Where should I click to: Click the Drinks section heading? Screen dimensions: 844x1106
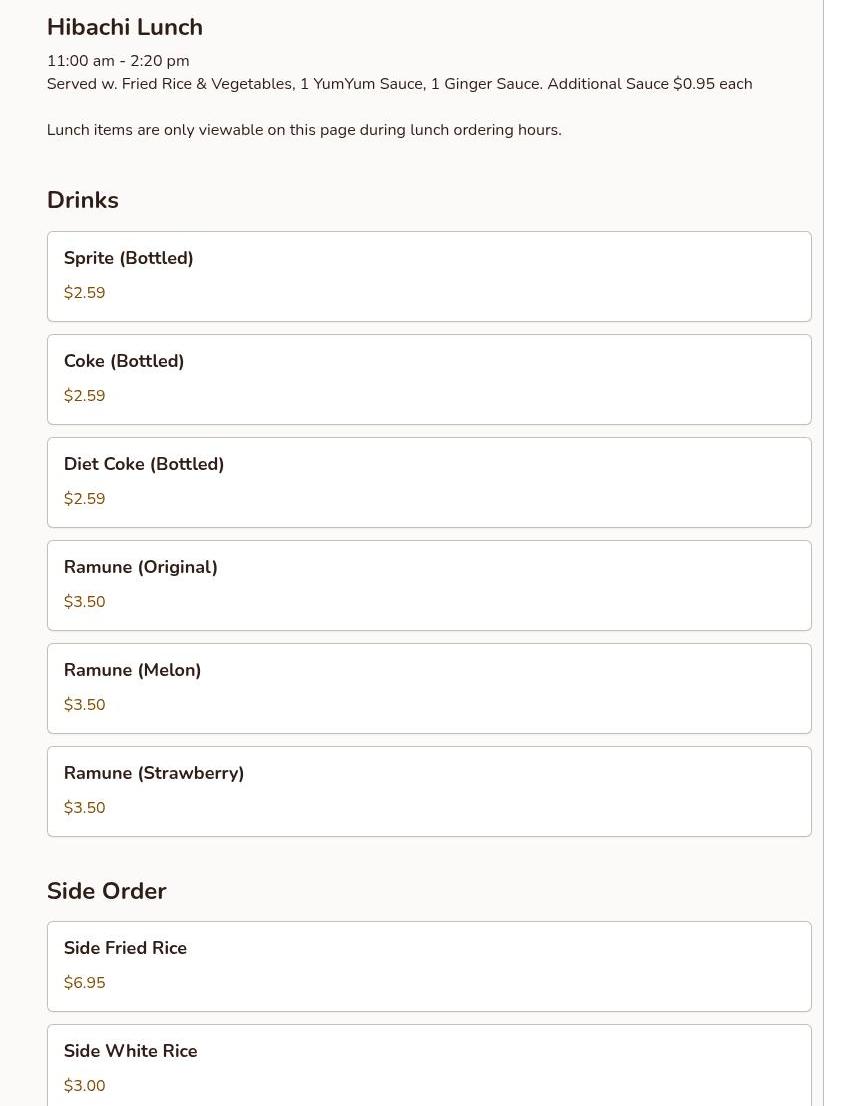click(x=83, y=200)
